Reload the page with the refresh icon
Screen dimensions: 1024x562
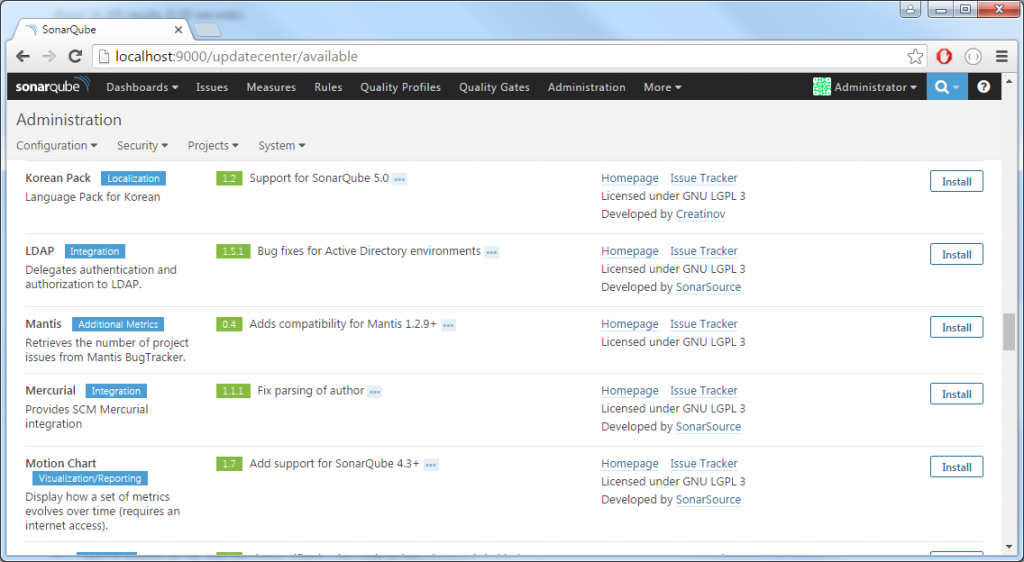75,56
